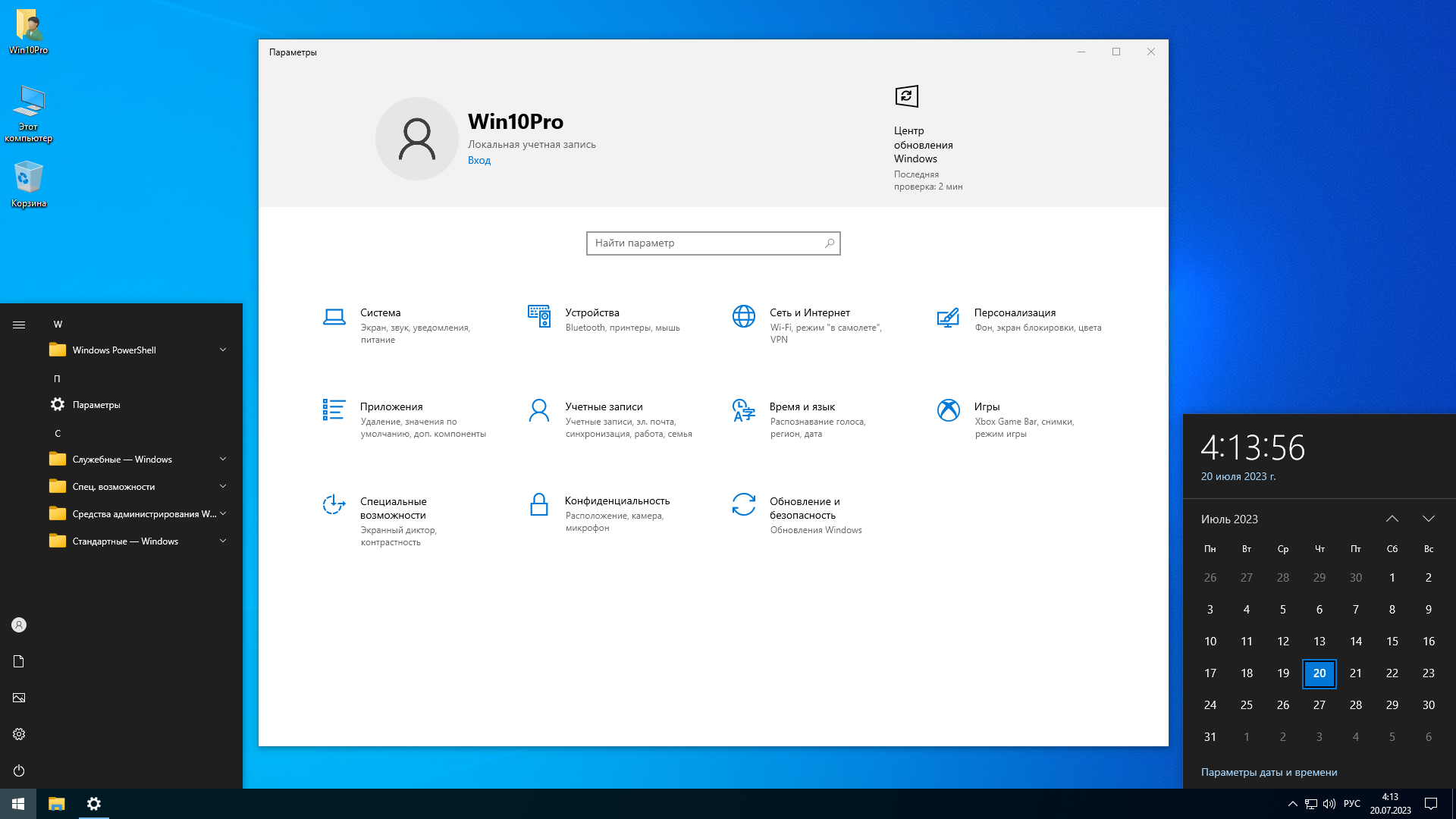
Task: Open the volume tray icon
Action: (x=1329, y=804)
